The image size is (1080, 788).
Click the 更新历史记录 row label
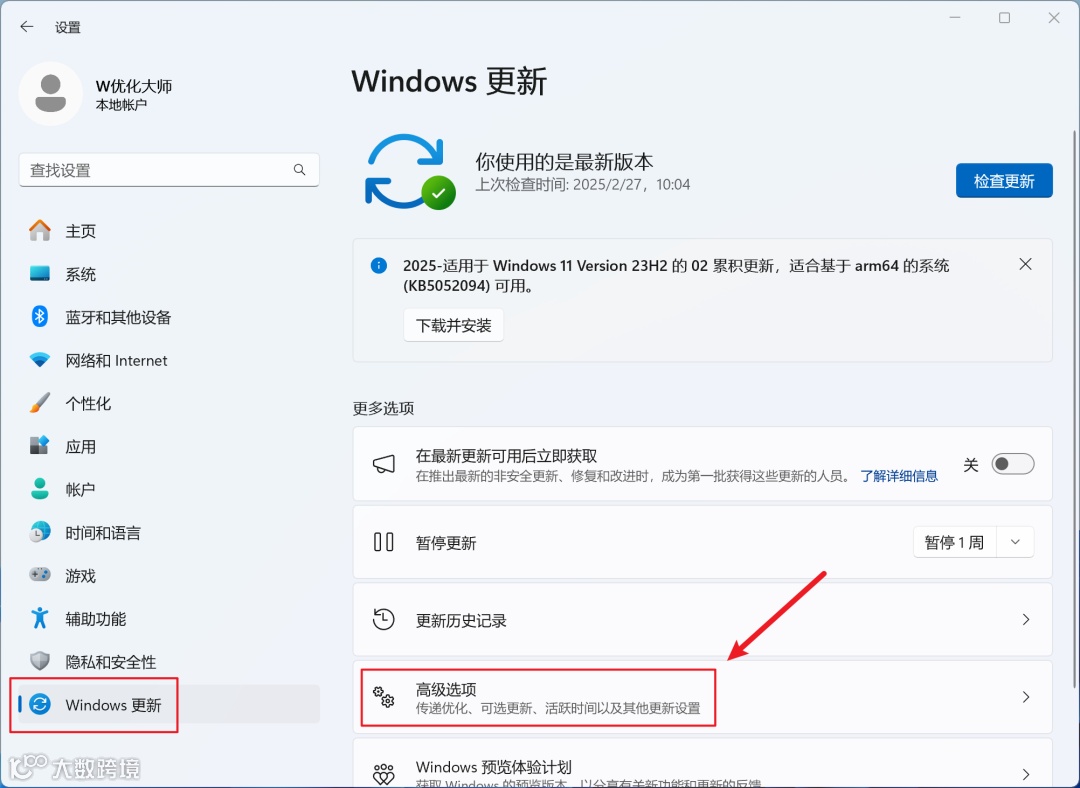(461, 620)
